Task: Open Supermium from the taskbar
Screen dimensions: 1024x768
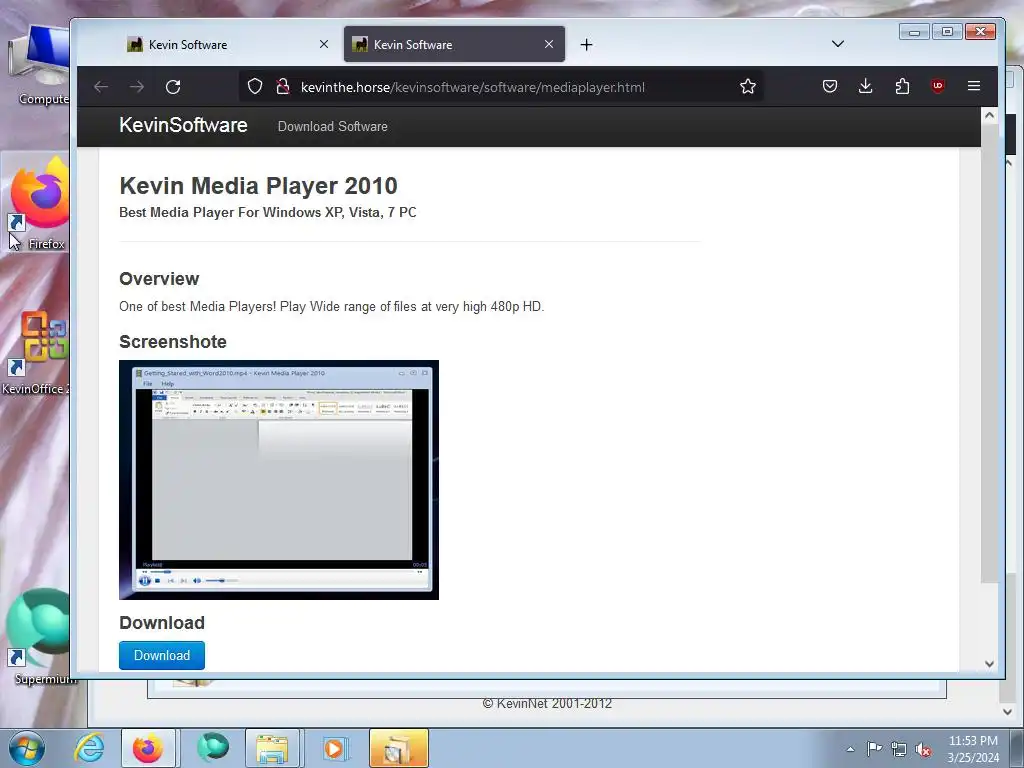Action: pyautogui.click(x=212, y=748)
